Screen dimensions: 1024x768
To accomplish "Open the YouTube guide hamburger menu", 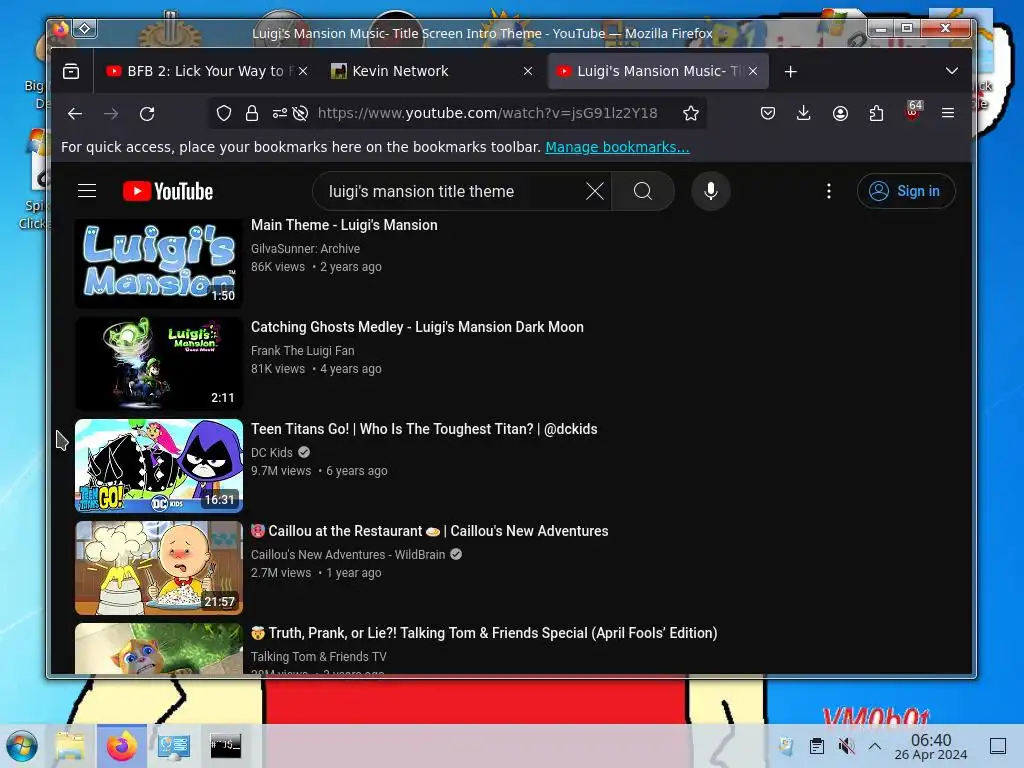I will click(87, 191).
